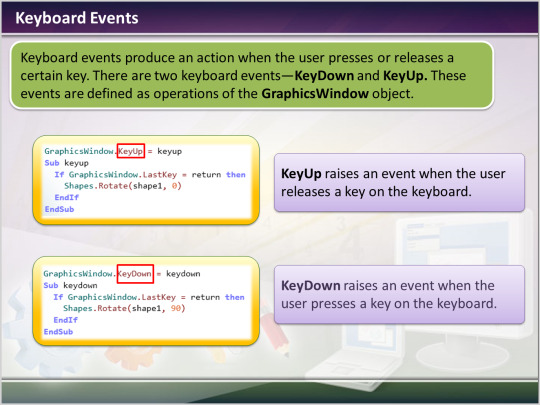Click the bold KeyDown text in green box
540x405 pixels.
(x=324, y=75)
